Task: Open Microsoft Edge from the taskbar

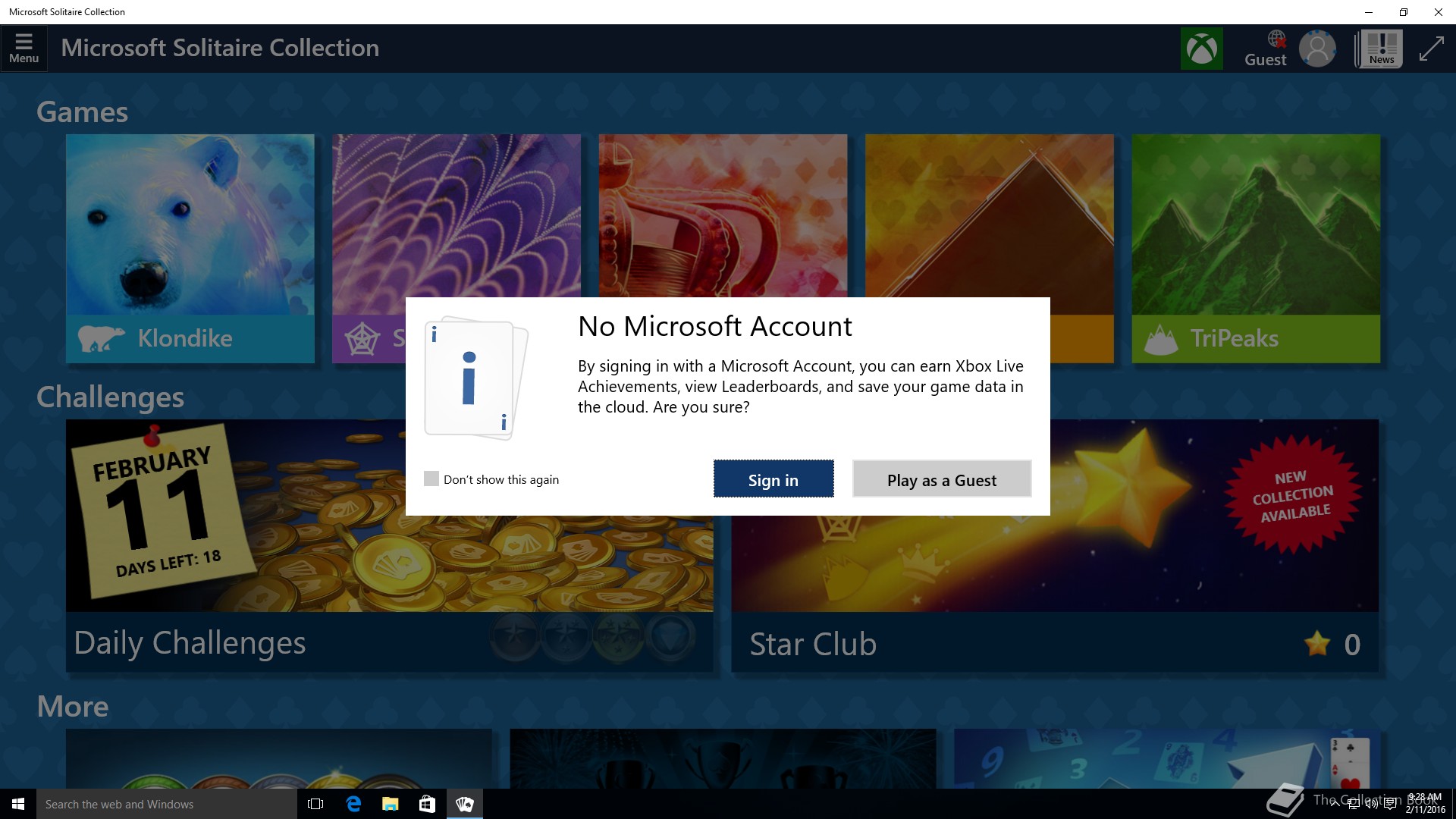Action: click(353, 804)
